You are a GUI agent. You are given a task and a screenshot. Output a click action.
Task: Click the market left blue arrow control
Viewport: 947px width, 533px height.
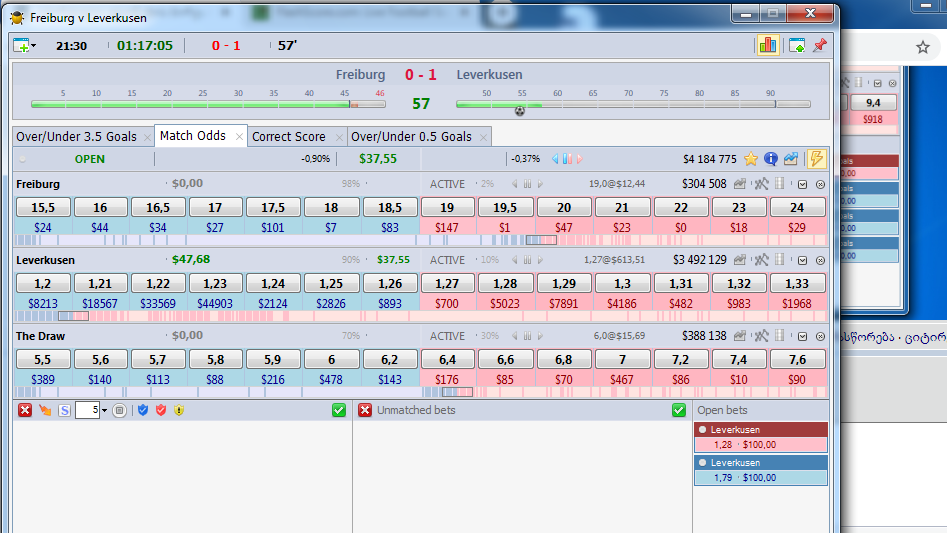coord(555,159)
